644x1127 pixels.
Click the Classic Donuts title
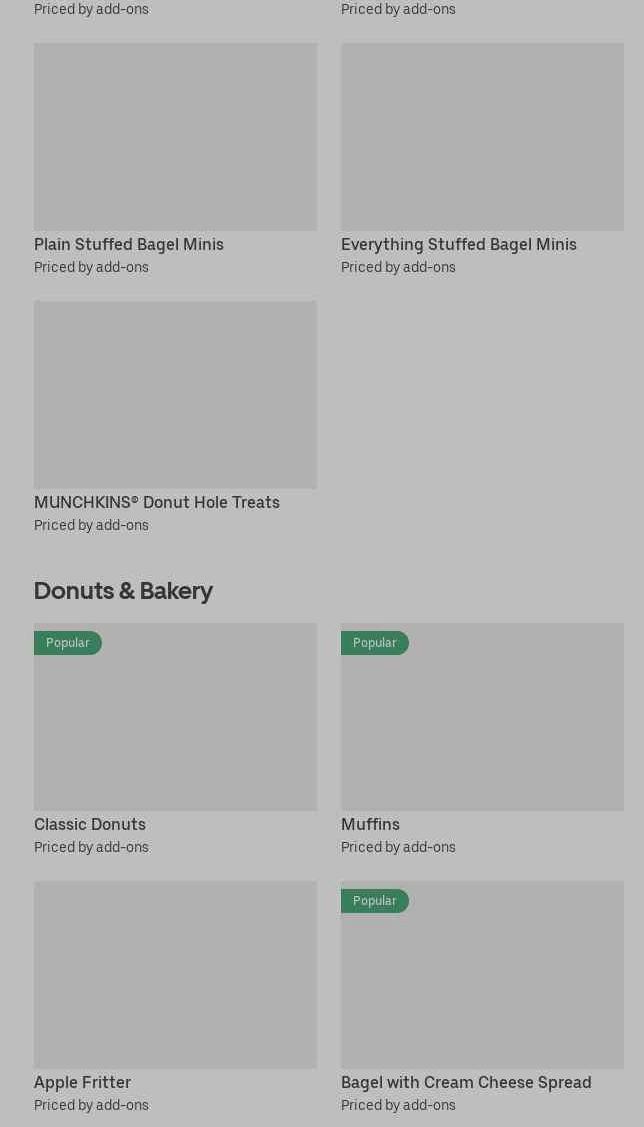(x=90, y=824)
